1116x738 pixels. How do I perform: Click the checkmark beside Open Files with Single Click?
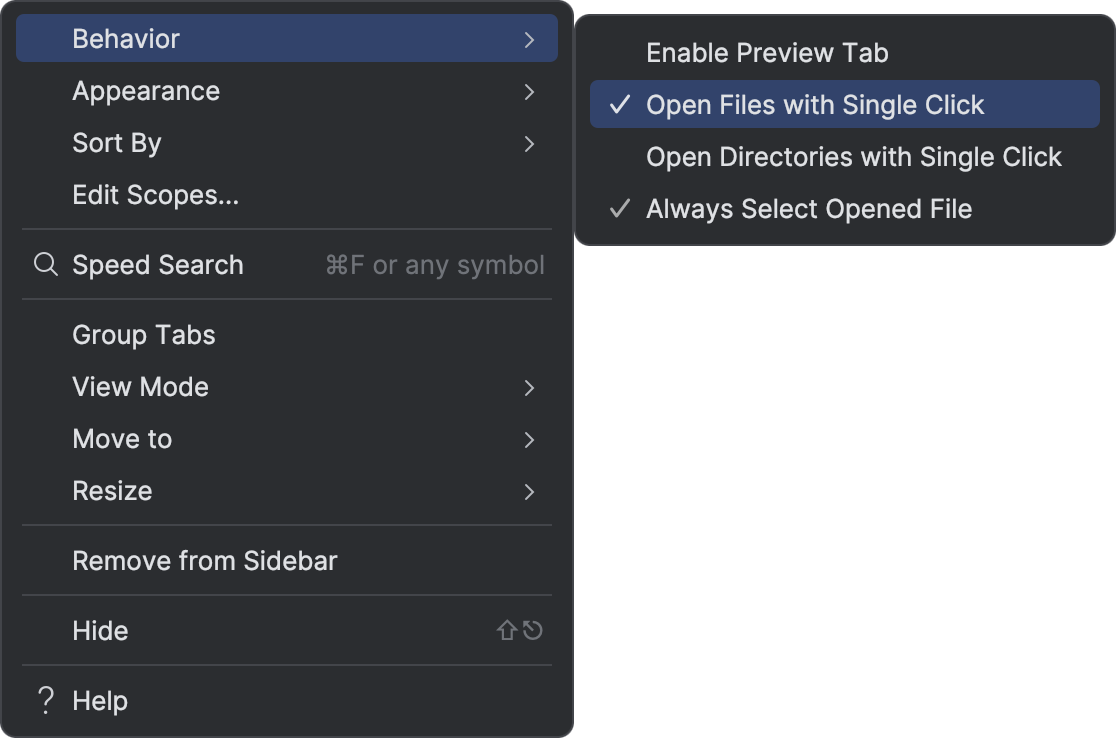pos(618,104)
